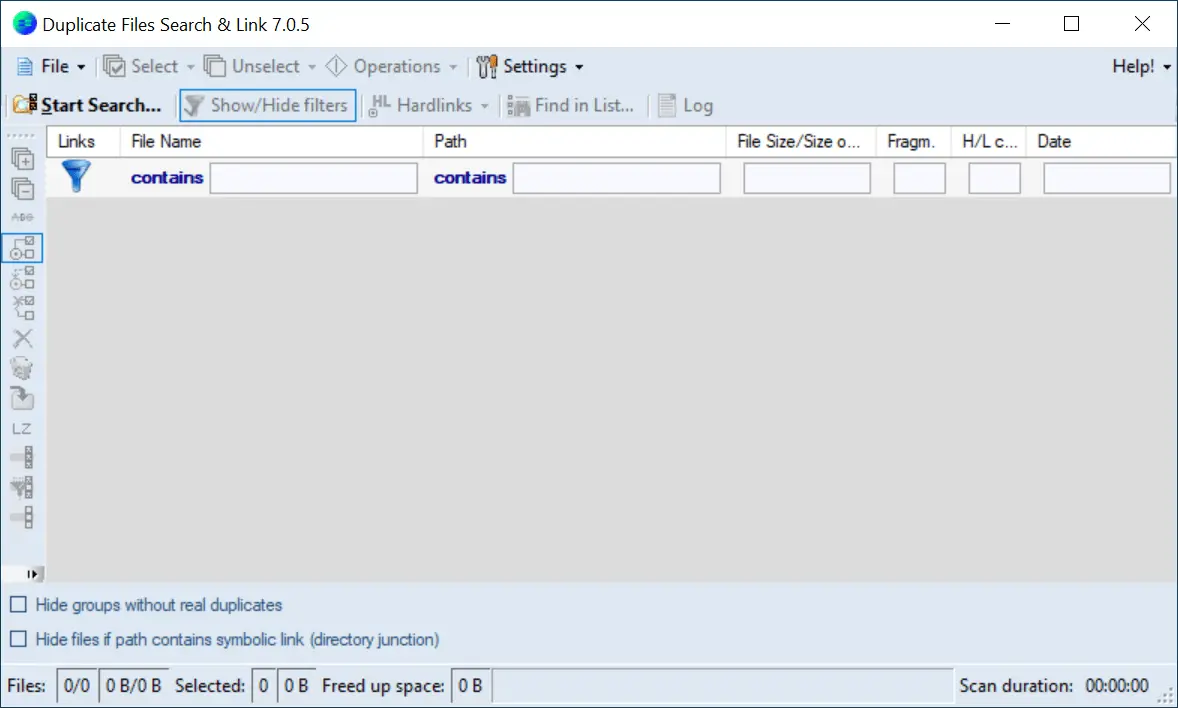Screen dimensions: 1178x708
Task: Click the Unselect pages icon
Action: pos(215,66)
